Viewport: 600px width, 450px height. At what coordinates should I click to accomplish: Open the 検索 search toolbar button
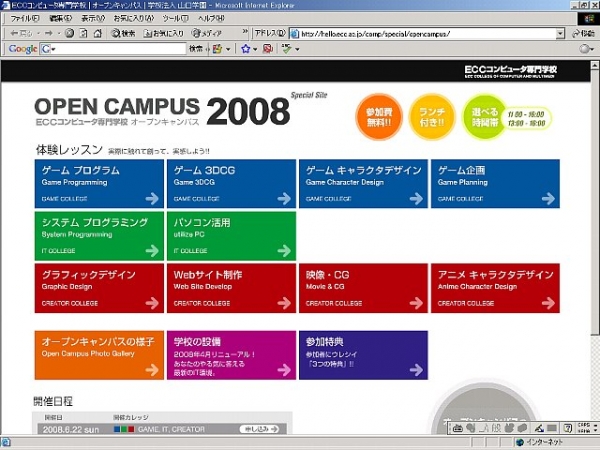[x=123, y=33]
